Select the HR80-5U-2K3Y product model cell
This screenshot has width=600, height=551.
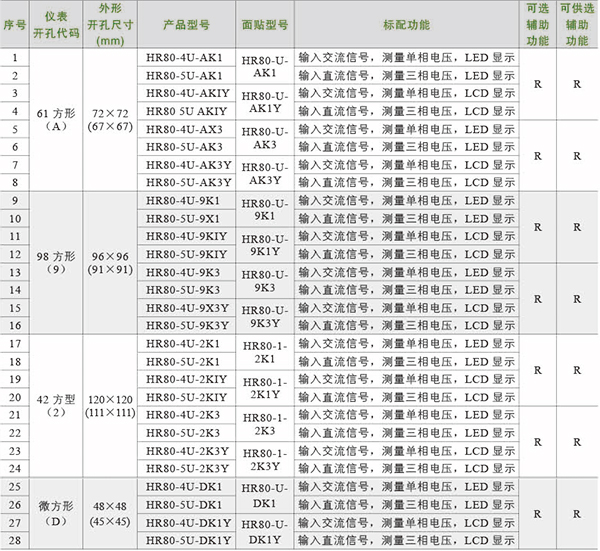coord(187,468)
